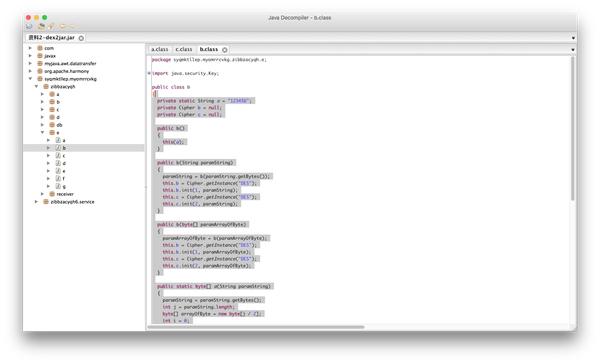The image size is (600, 364).
Task: Expand the receiver package node
Action: click(42, 194)
